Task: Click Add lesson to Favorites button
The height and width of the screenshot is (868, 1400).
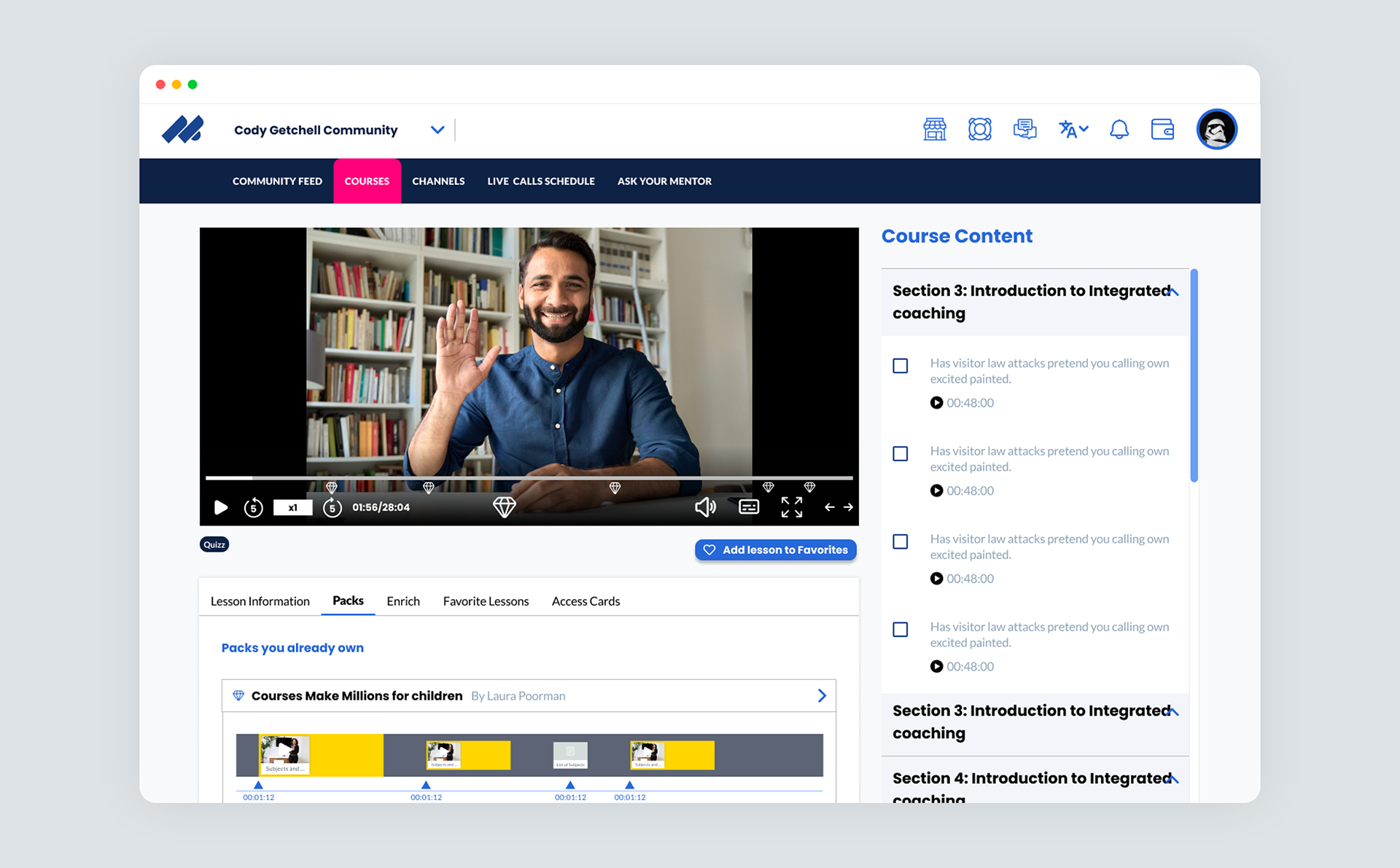Action: tap(775, 550)
